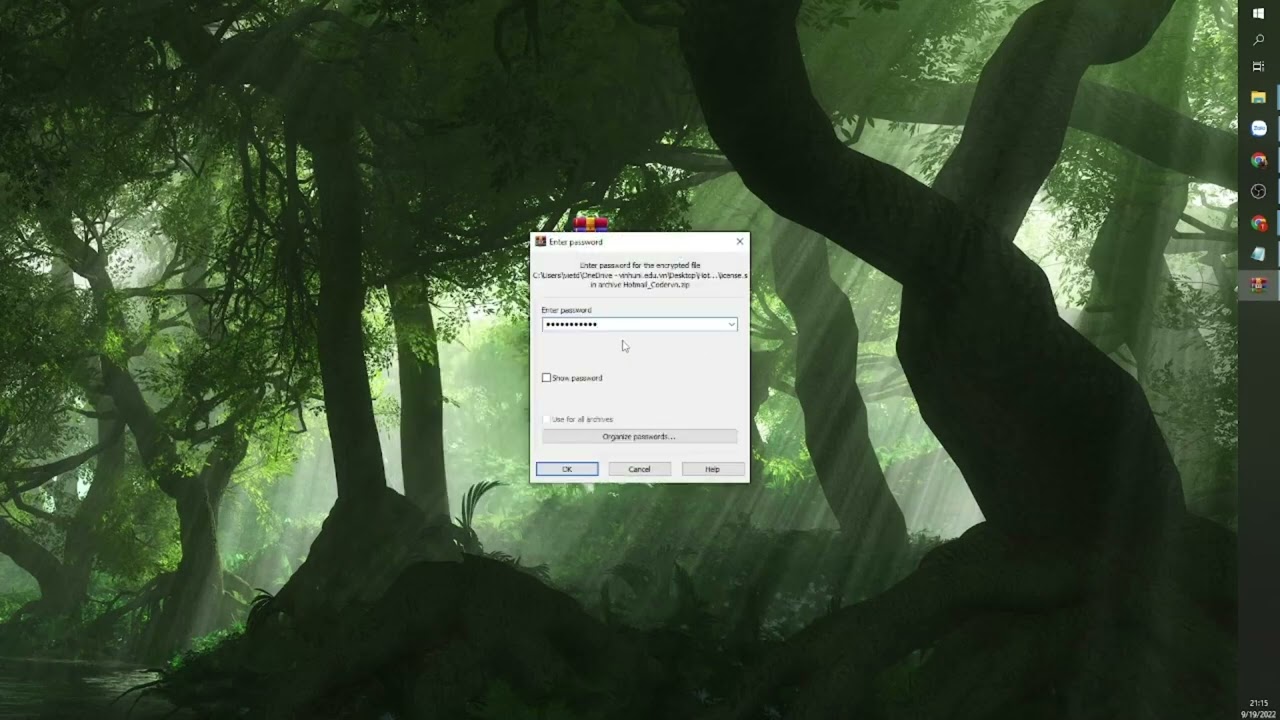Check the Show password checkbox
The image size is (1280, 720).
[546, 378]
